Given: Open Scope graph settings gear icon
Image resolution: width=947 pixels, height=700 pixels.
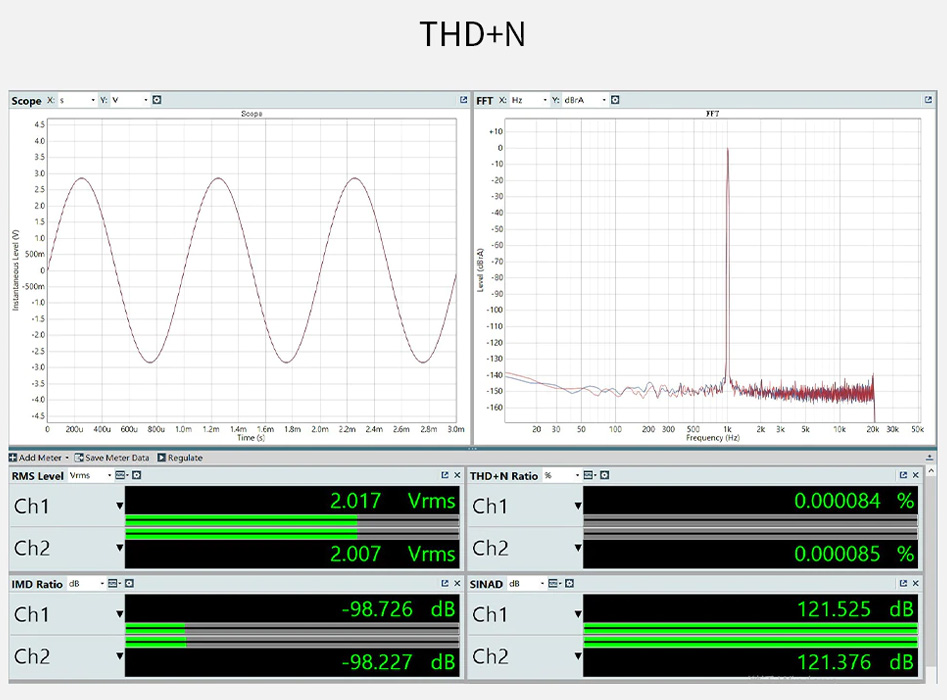Looking at the screenshot, I should click(157, 100).
